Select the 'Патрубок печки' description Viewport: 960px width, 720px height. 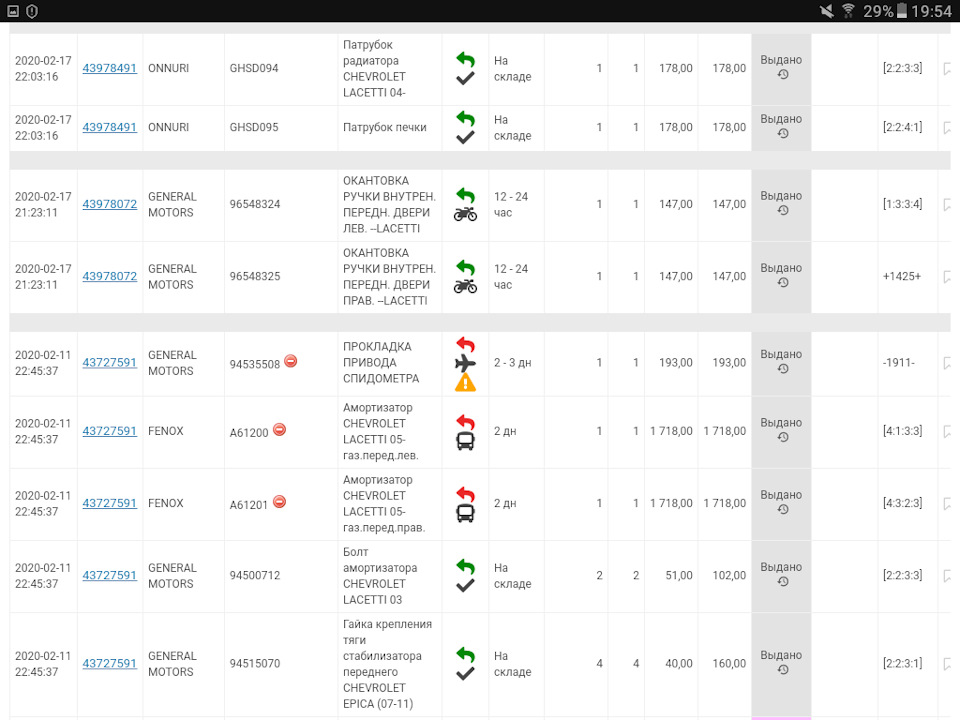(x=384, y=127)
